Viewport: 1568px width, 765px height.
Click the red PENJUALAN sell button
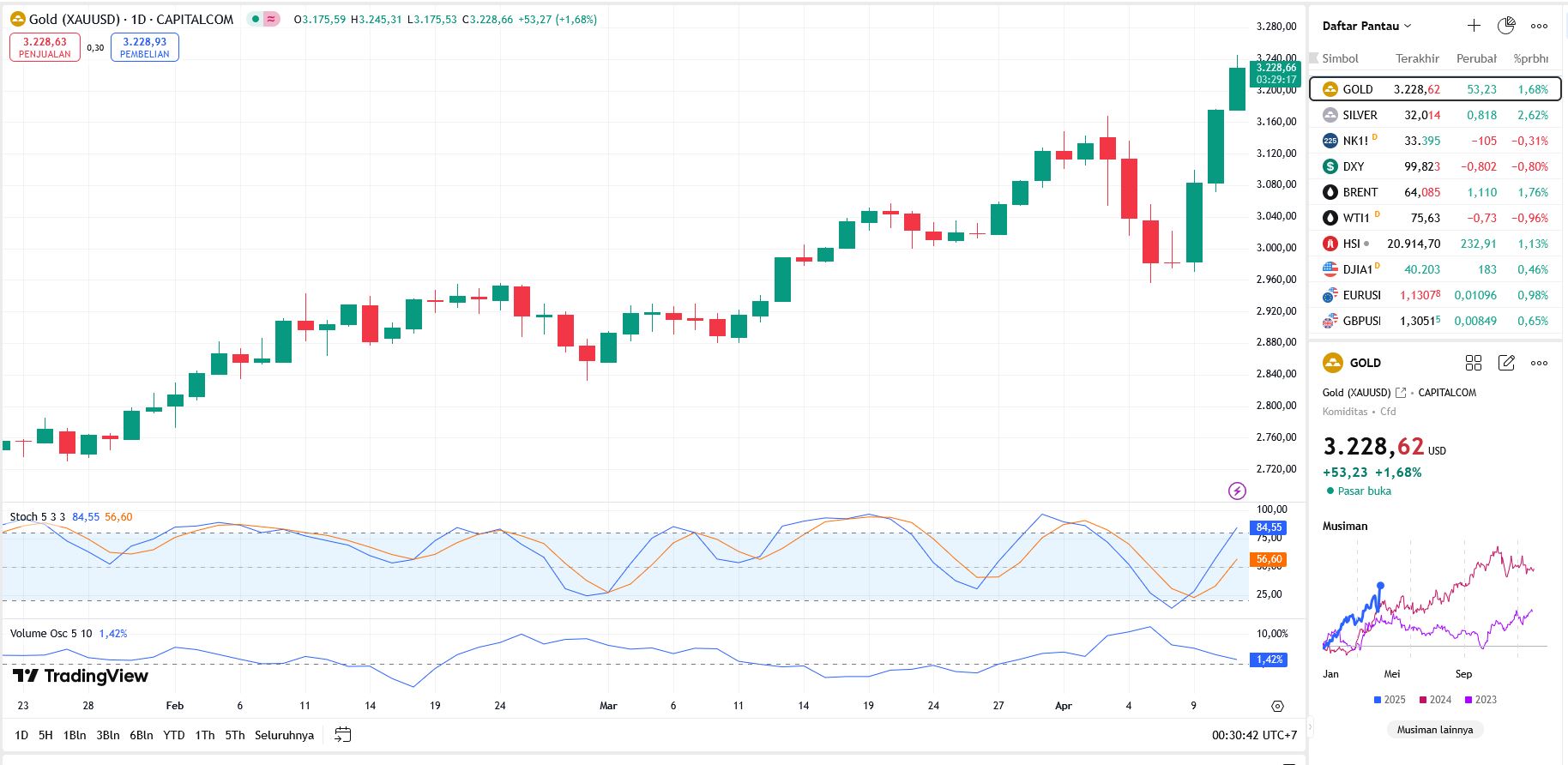[45, 47]
